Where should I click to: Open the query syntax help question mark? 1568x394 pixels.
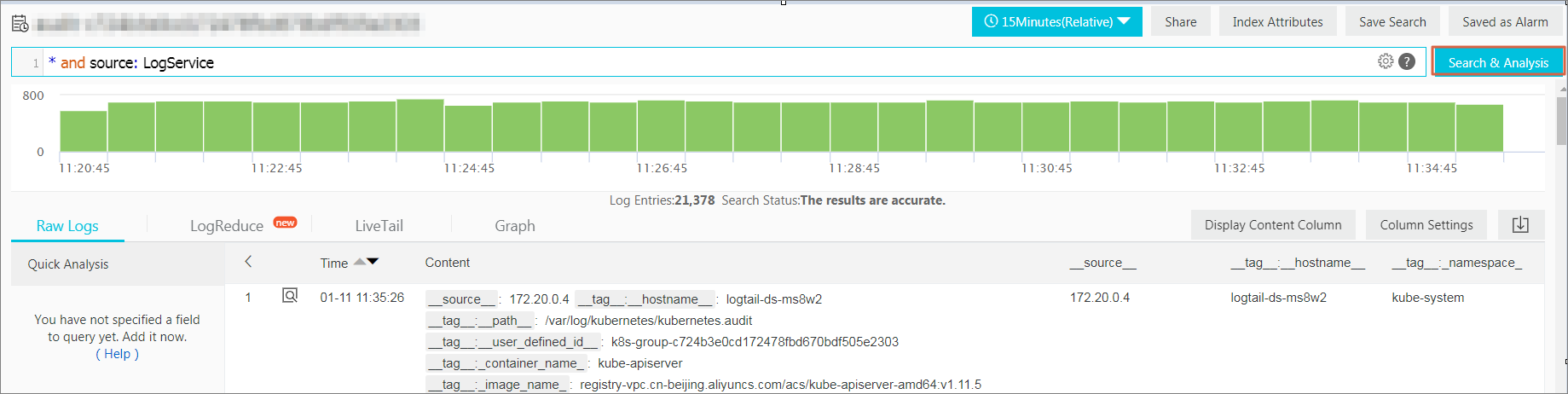pos(1407,61)
